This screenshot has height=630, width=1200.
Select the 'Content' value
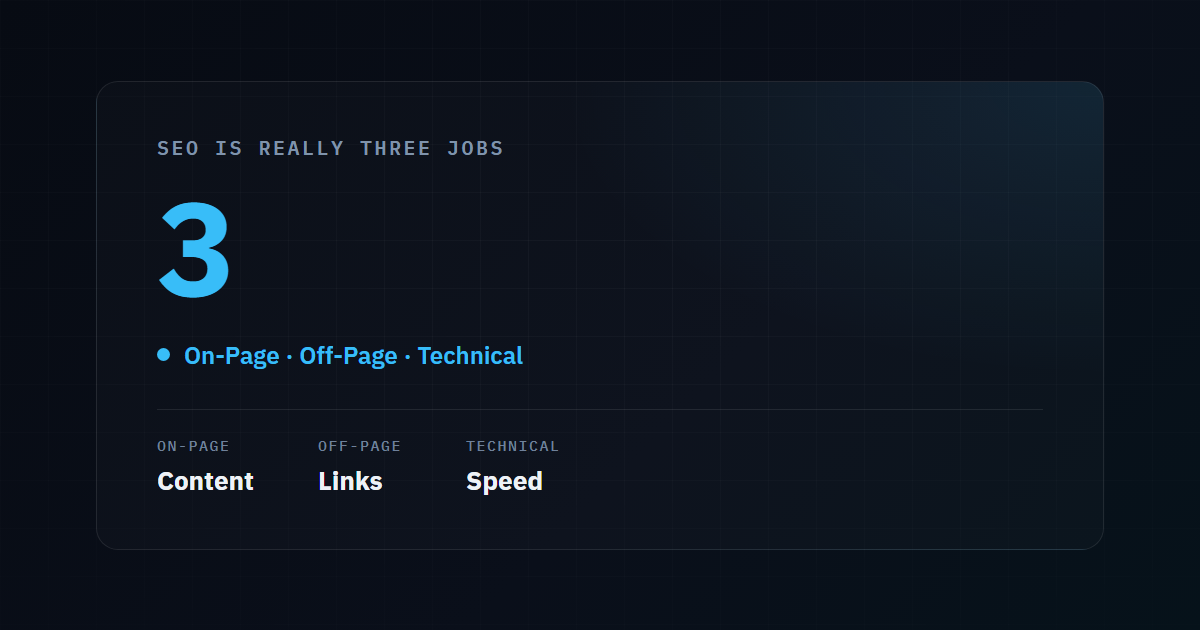pyautogui.click(x=205, y=481)
